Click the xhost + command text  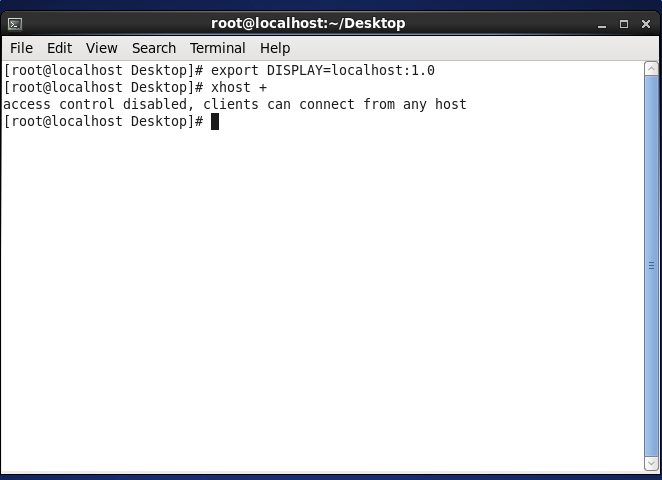coord(239,88)
